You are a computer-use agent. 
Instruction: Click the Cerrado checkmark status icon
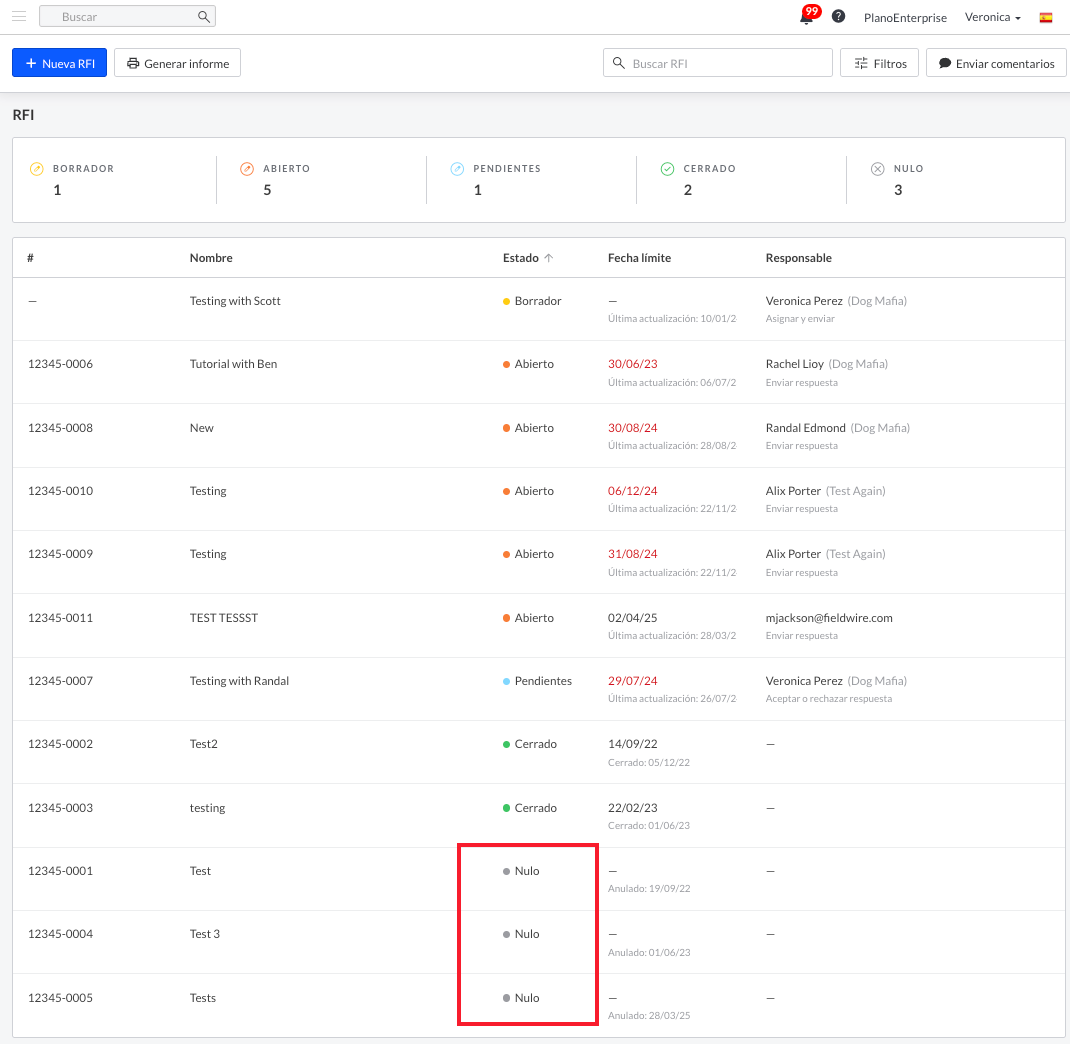click(x=667, y=169)
